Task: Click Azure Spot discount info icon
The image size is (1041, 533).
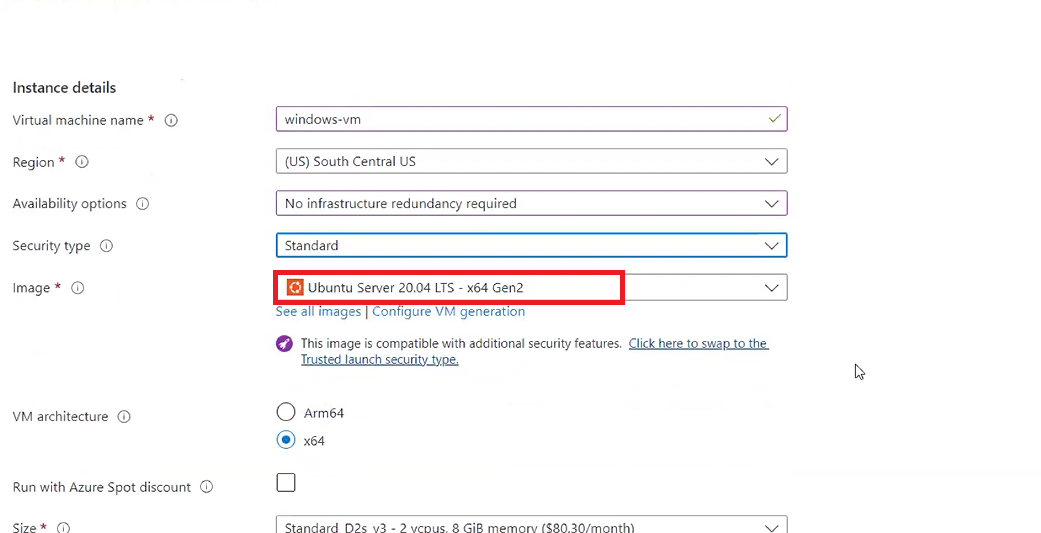Action: [206, 488]
